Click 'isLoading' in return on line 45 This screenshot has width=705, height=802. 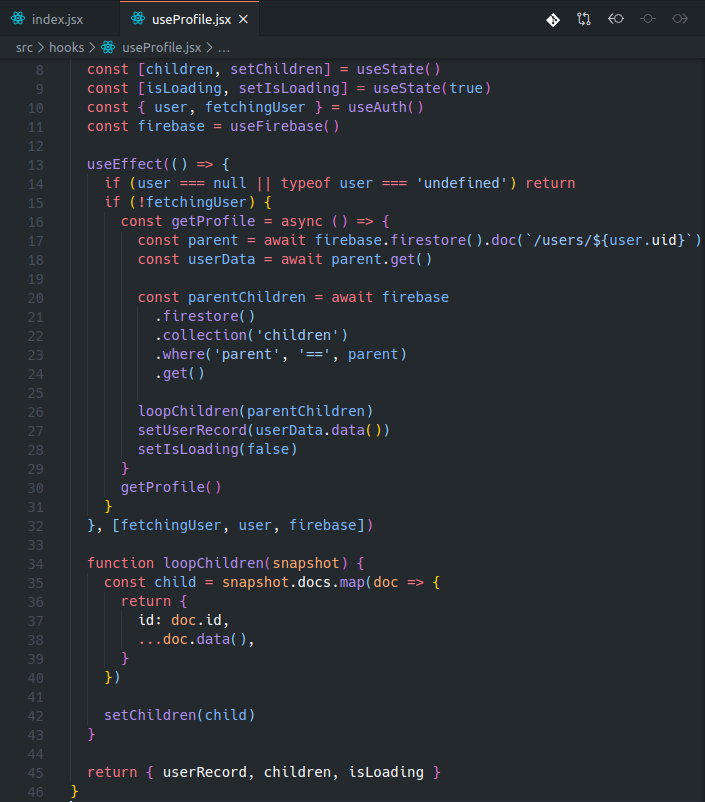pos(386,772)
